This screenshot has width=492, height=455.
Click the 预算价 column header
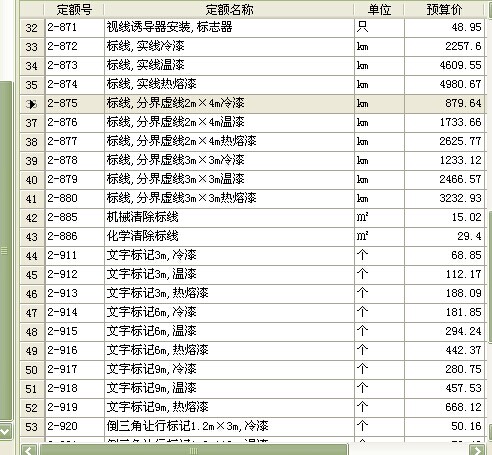pyautogui.click(x=444, y=9)
